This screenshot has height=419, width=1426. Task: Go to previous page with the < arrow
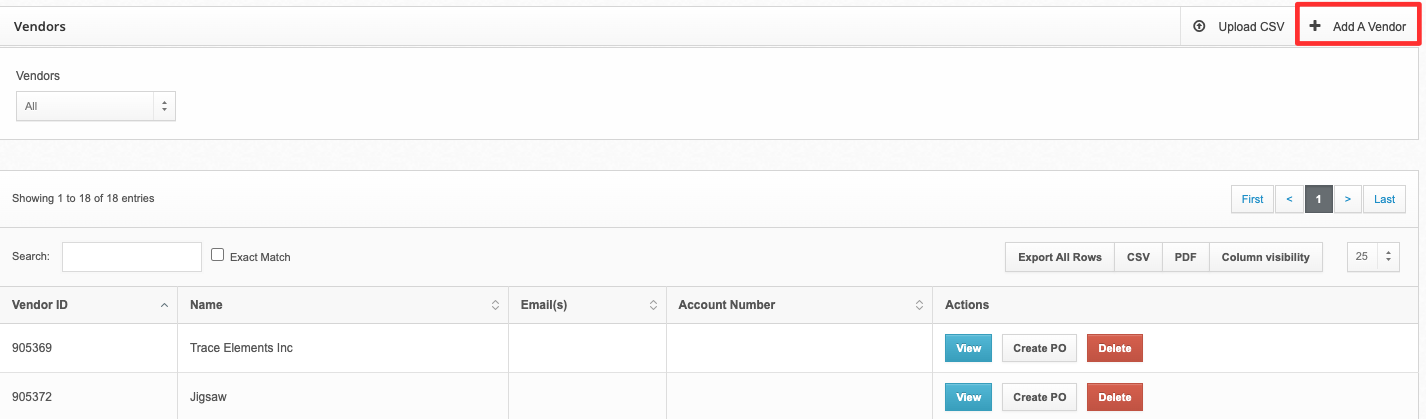point(1289,199)
